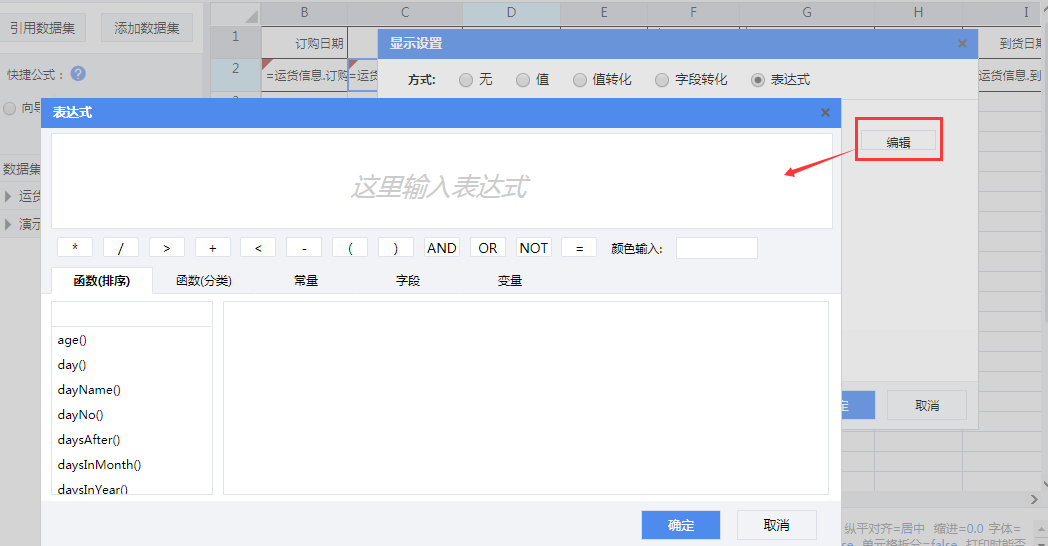Choose the 字段转化 radio option
This screenshot has width=1048, height=546.
(662, 80)
